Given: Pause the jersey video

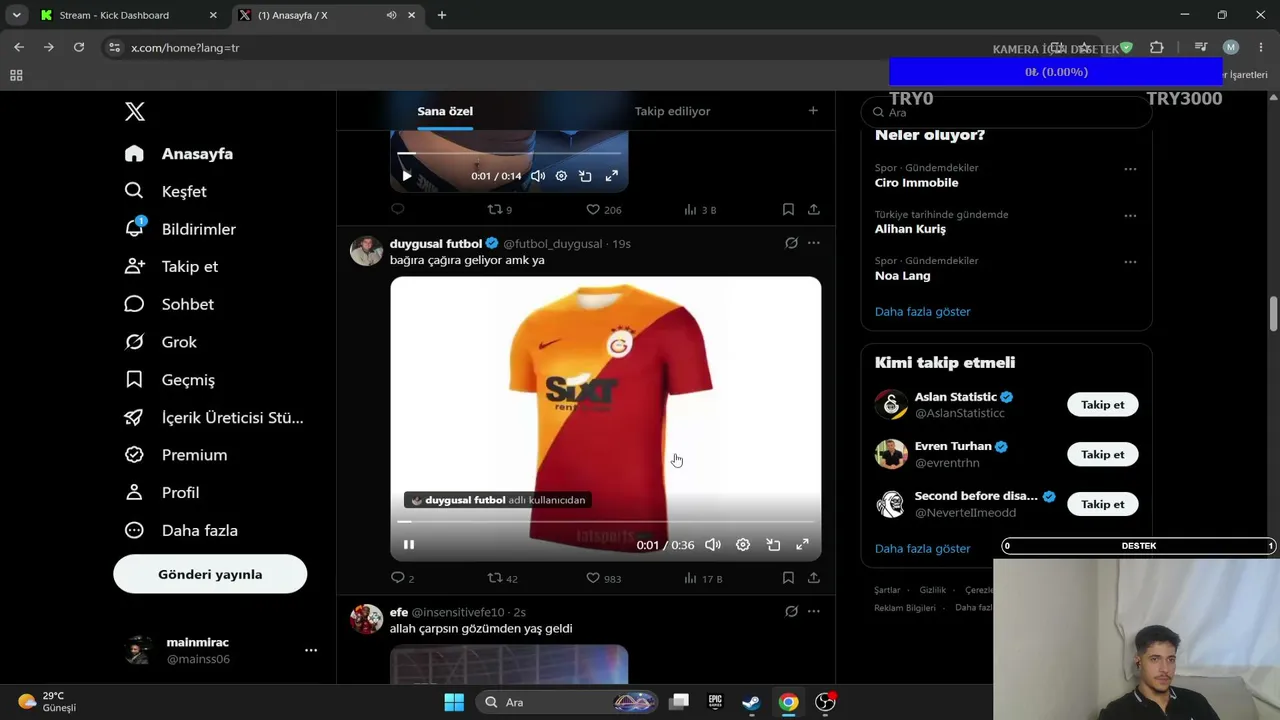Looking at the screenshot, I should point(408,545).
